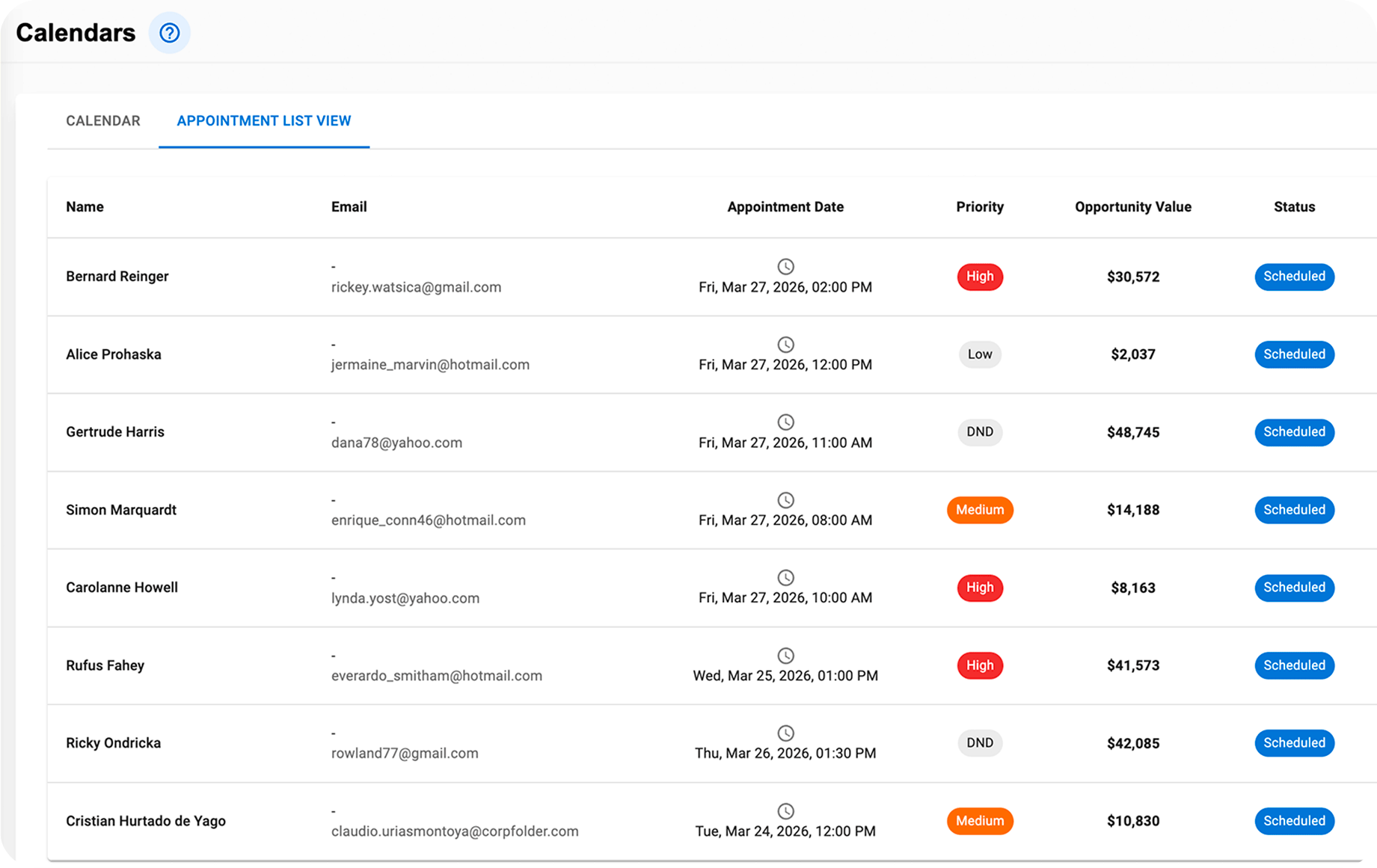This screenshot has height=868, width=1377.
Task: Click the Opportunity Value column header
Action: tap(1133, 207)
